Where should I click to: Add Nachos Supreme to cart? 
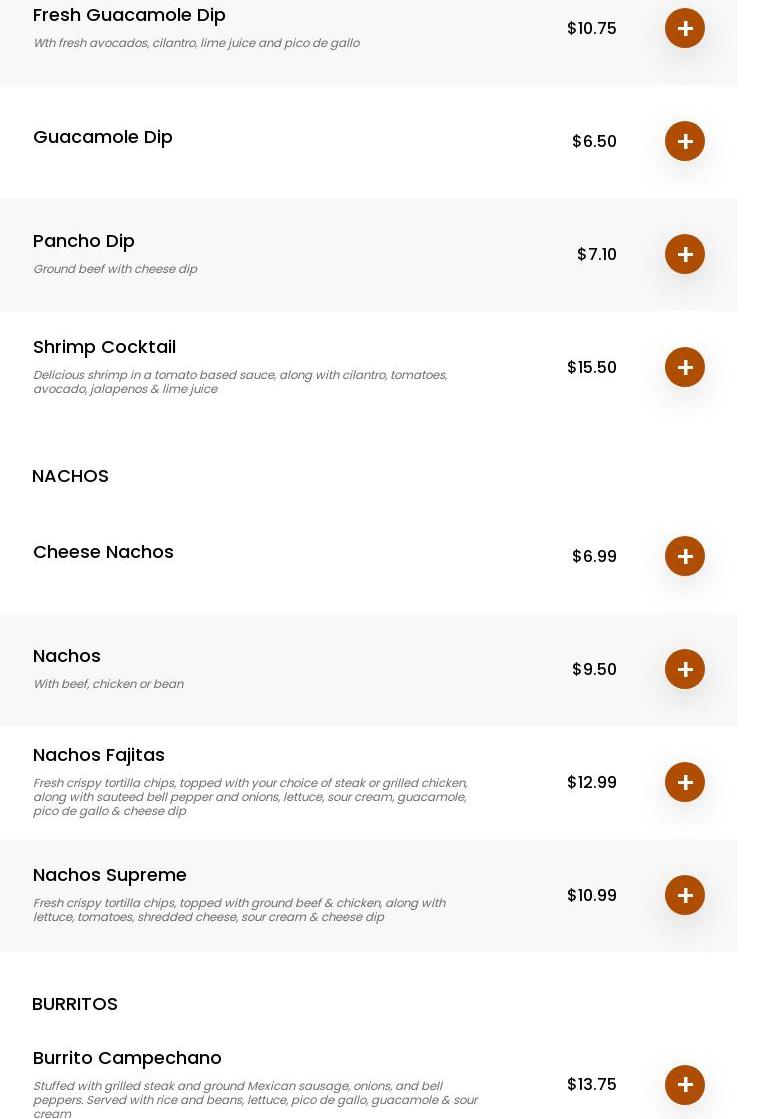(x=684, y=895)
